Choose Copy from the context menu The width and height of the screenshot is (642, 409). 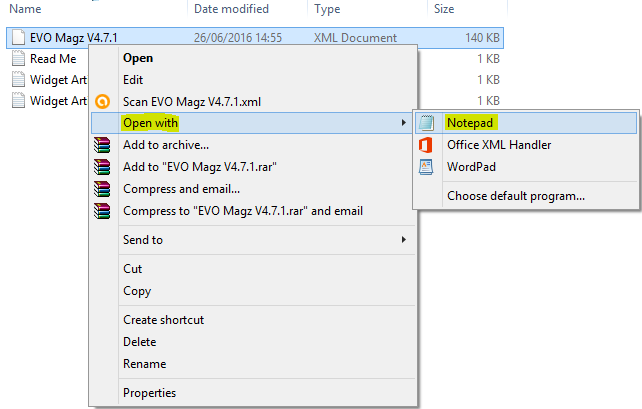coord(137,291)
